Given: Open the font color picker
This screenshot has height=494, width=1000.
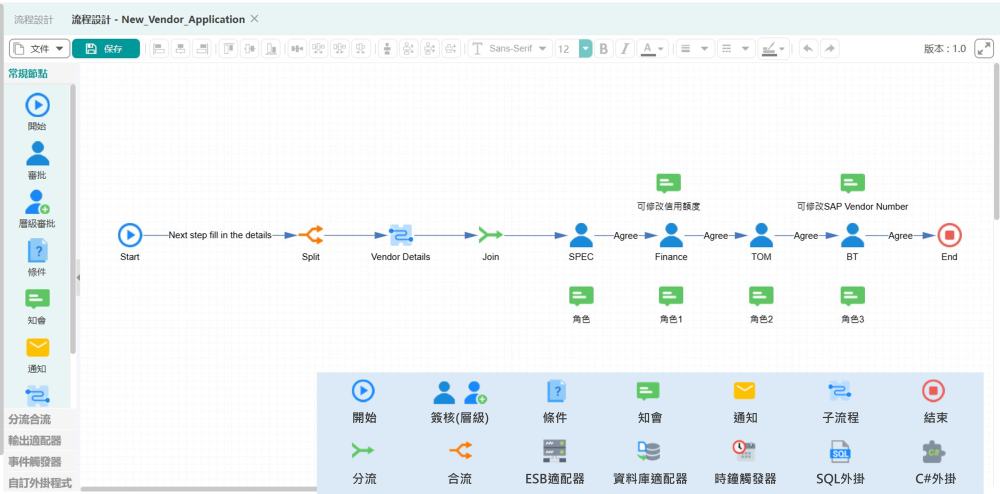Looking at the screenshot, I should coord(653,49).
